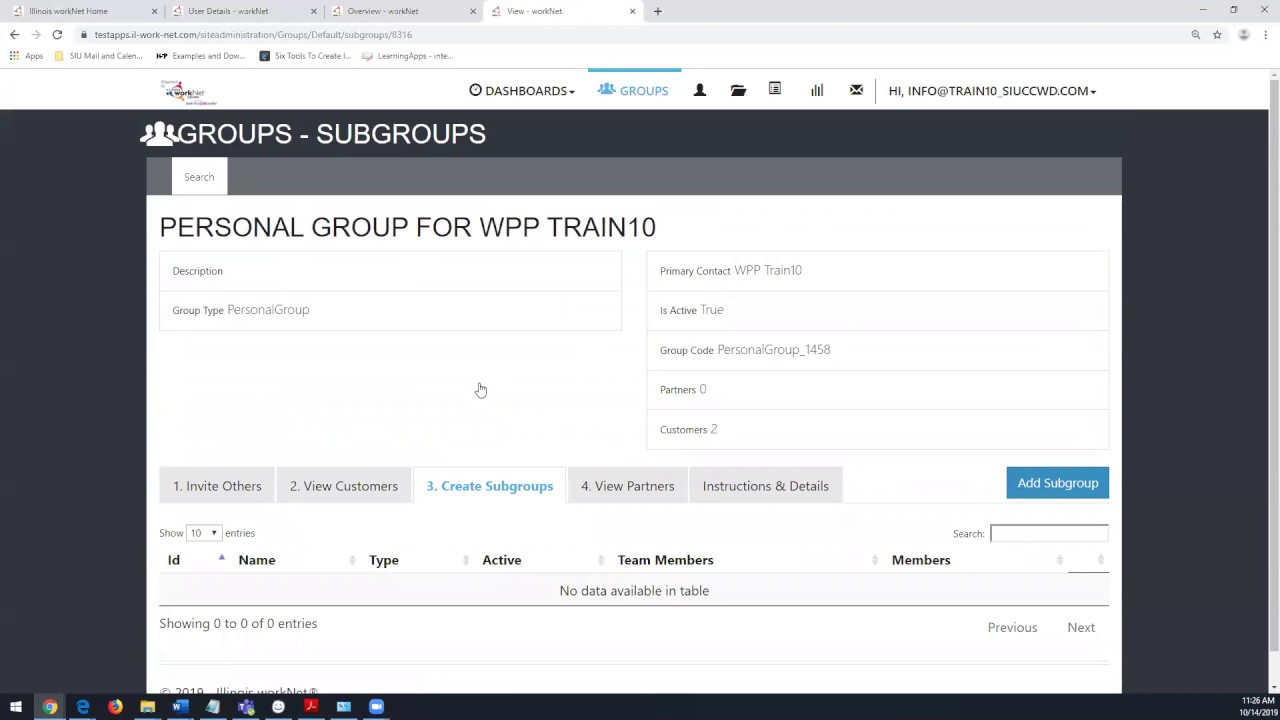Screen dimensions: 1280x720
Task: Sort the table by the Id column
Action: click(196, 560)
